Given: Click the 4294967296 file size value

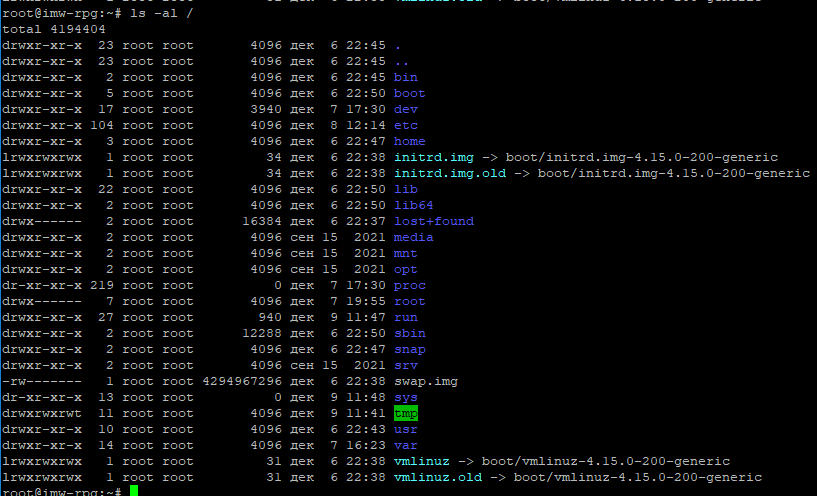Looking at the screenshot, I should click(x=242, y=381).
